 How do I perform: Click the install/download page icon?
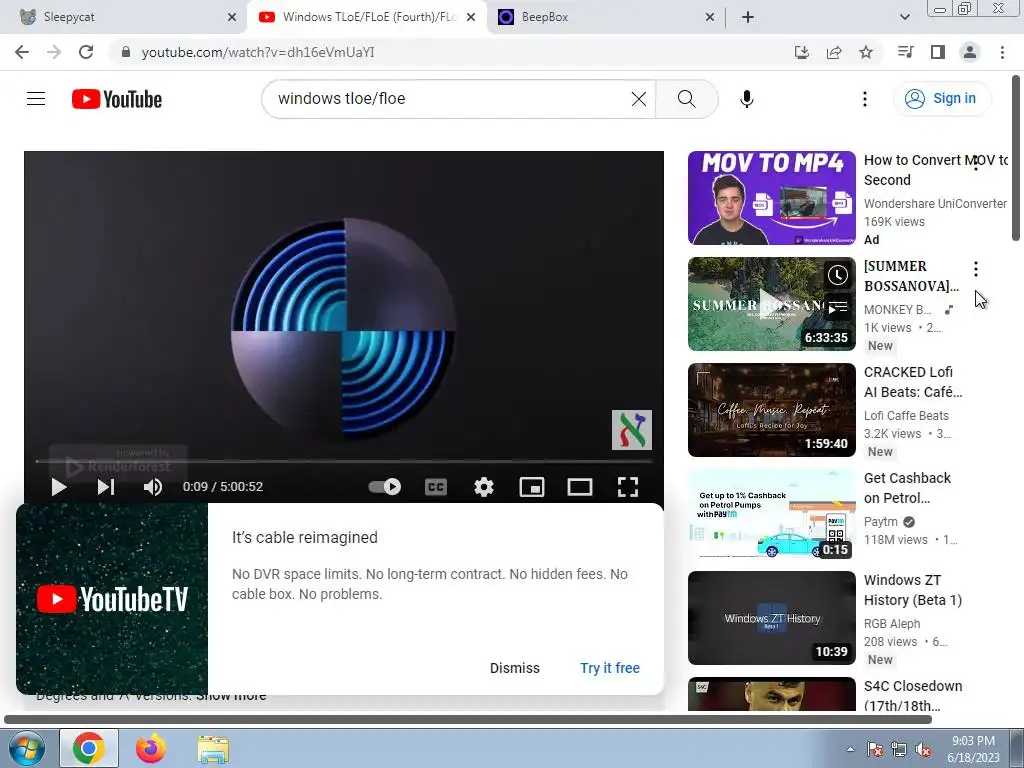[801, 52]
